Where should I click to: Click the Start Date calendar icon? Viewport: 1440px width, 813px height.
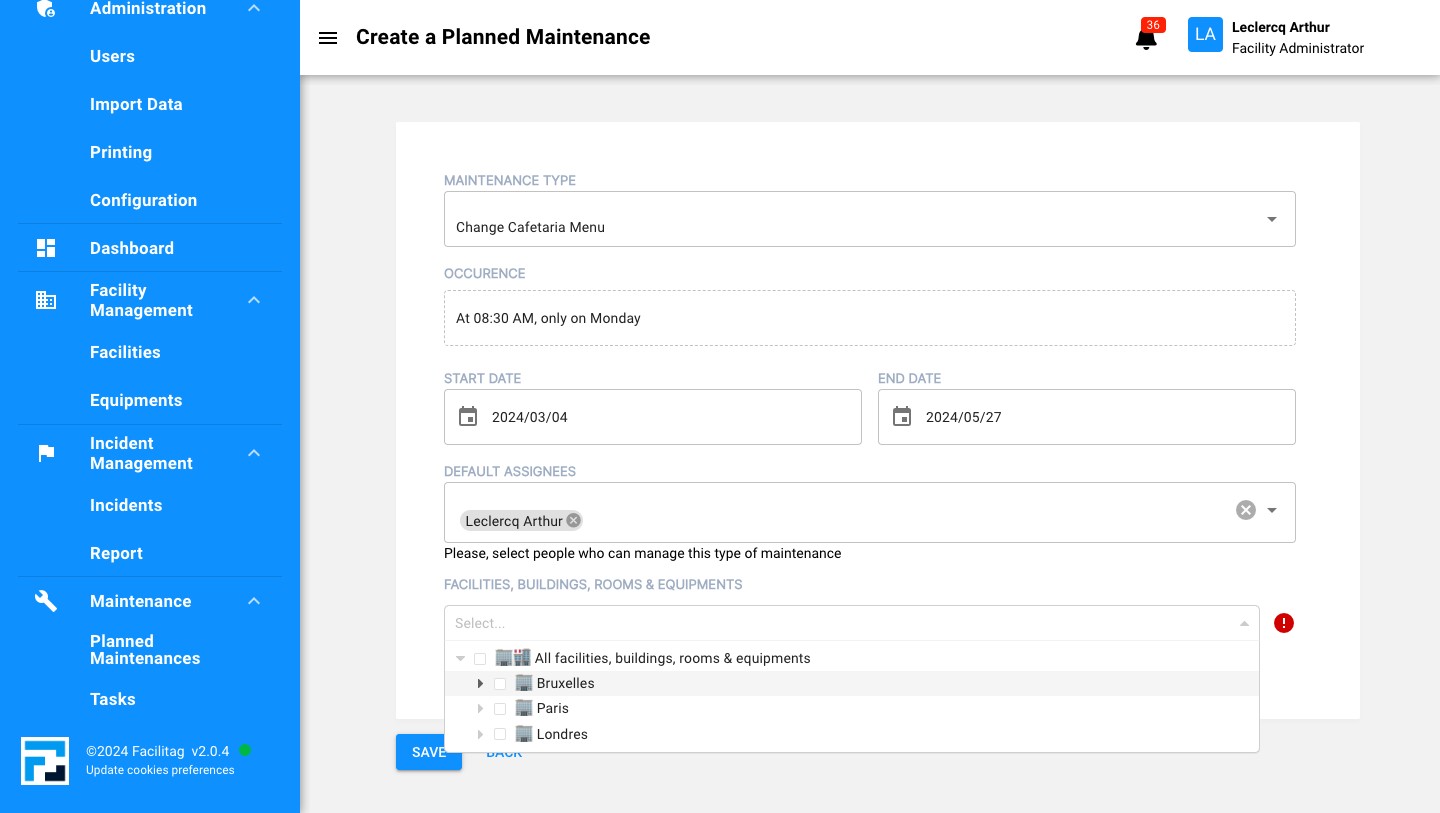click(x=468, y=417)
